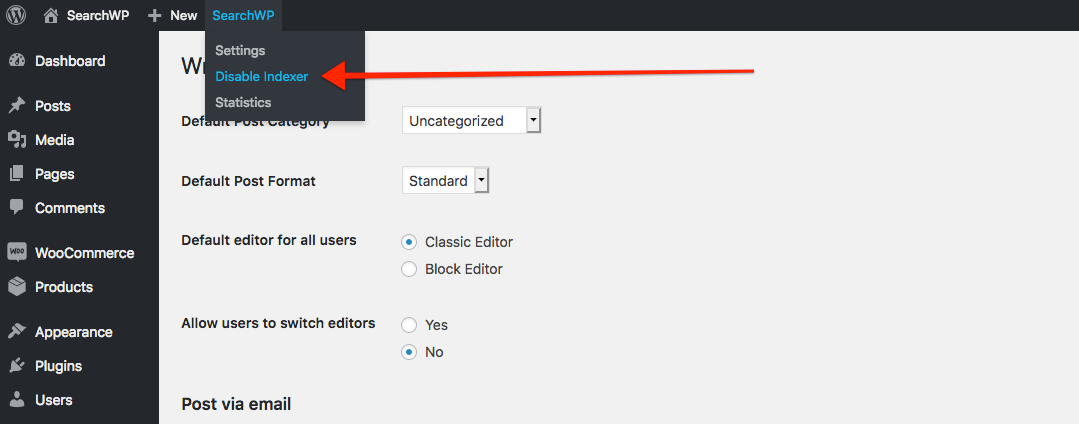Click the Media library icon
The image size is (1079, 424).
click(x=17, y=140)
